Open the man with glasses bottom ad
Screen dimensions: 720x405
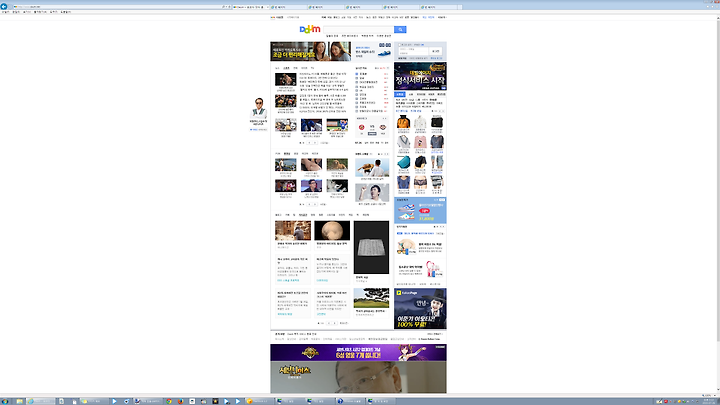(358, 377)
